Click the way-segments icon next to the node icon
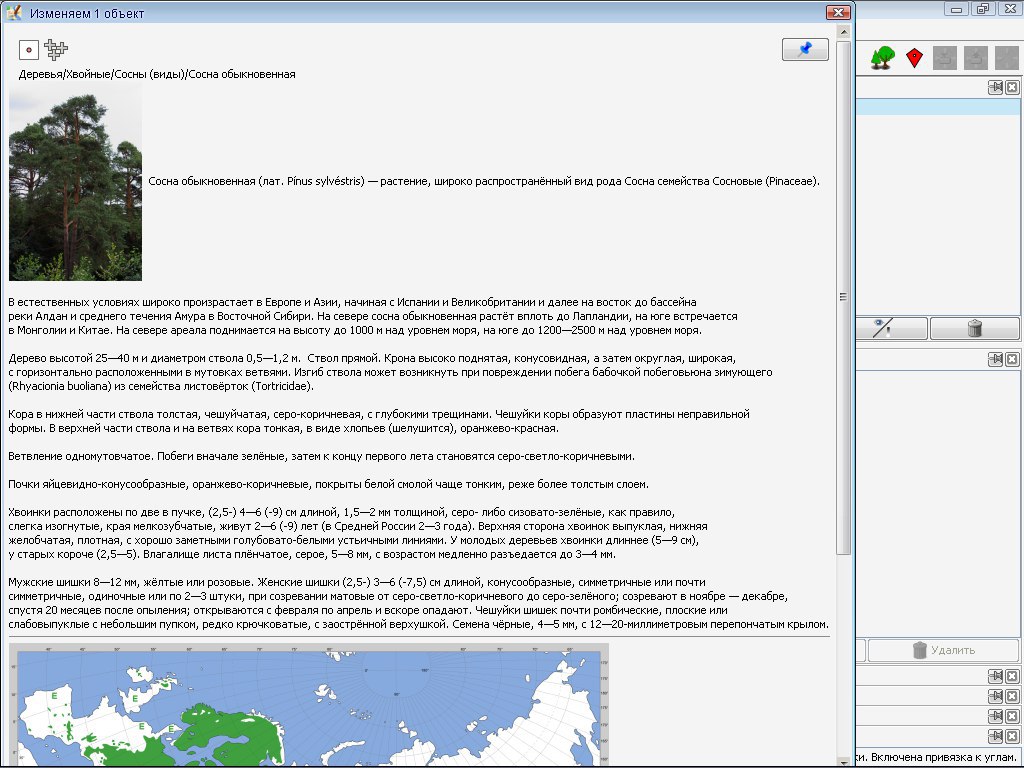The height and width of the screenshot is (768, 1024). pos(56,50)
